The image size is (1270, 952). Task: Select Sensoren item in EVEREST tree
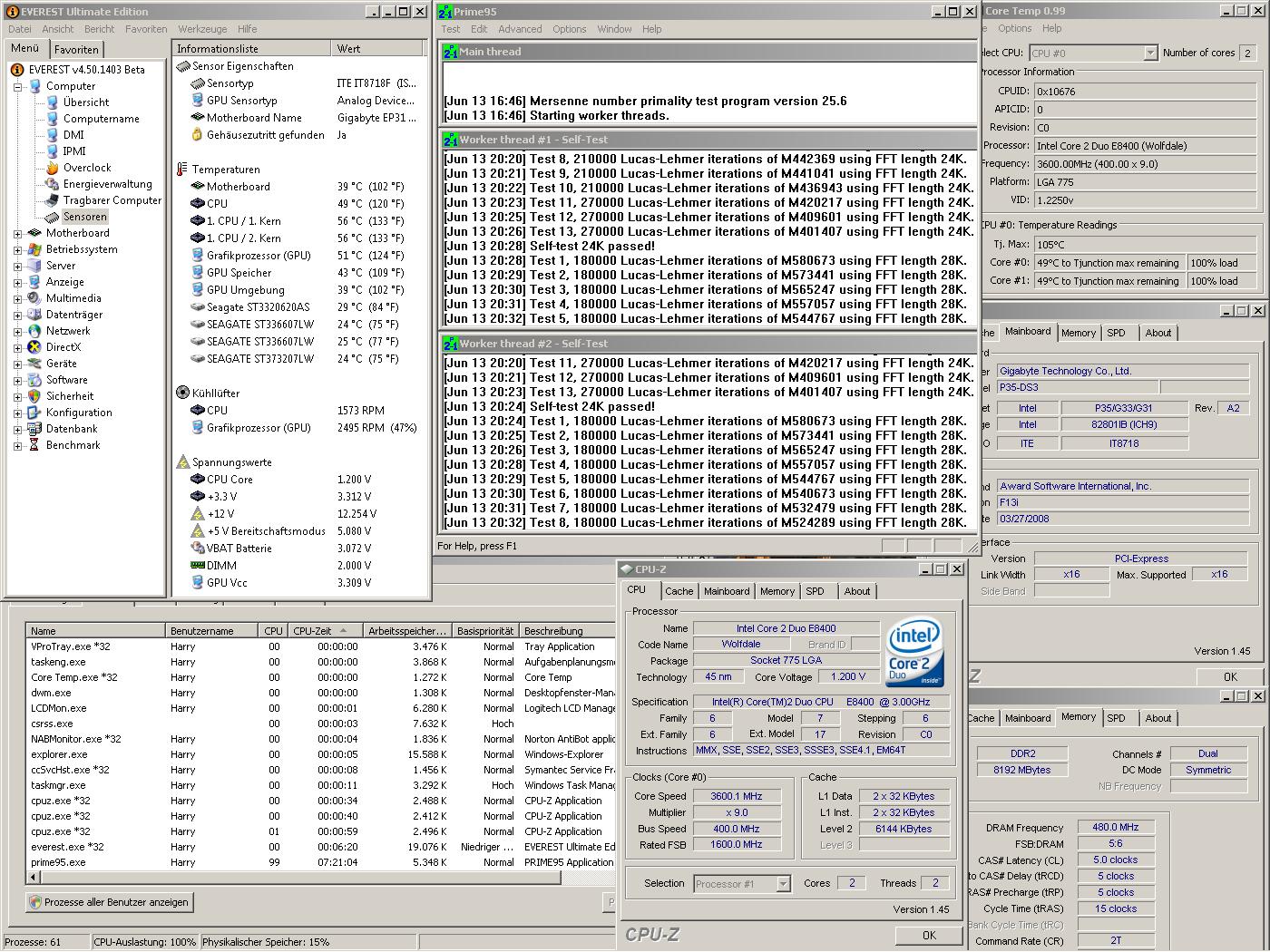pos(84,217)
